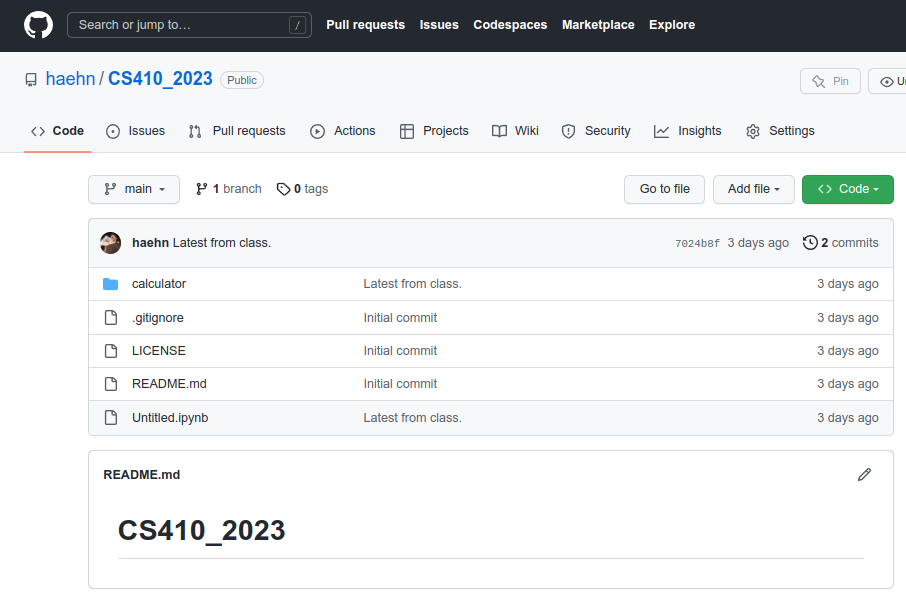The height and width of the screenshot is (605, 906).
Task: Open repository Settings tab
Action: (780, 131)
